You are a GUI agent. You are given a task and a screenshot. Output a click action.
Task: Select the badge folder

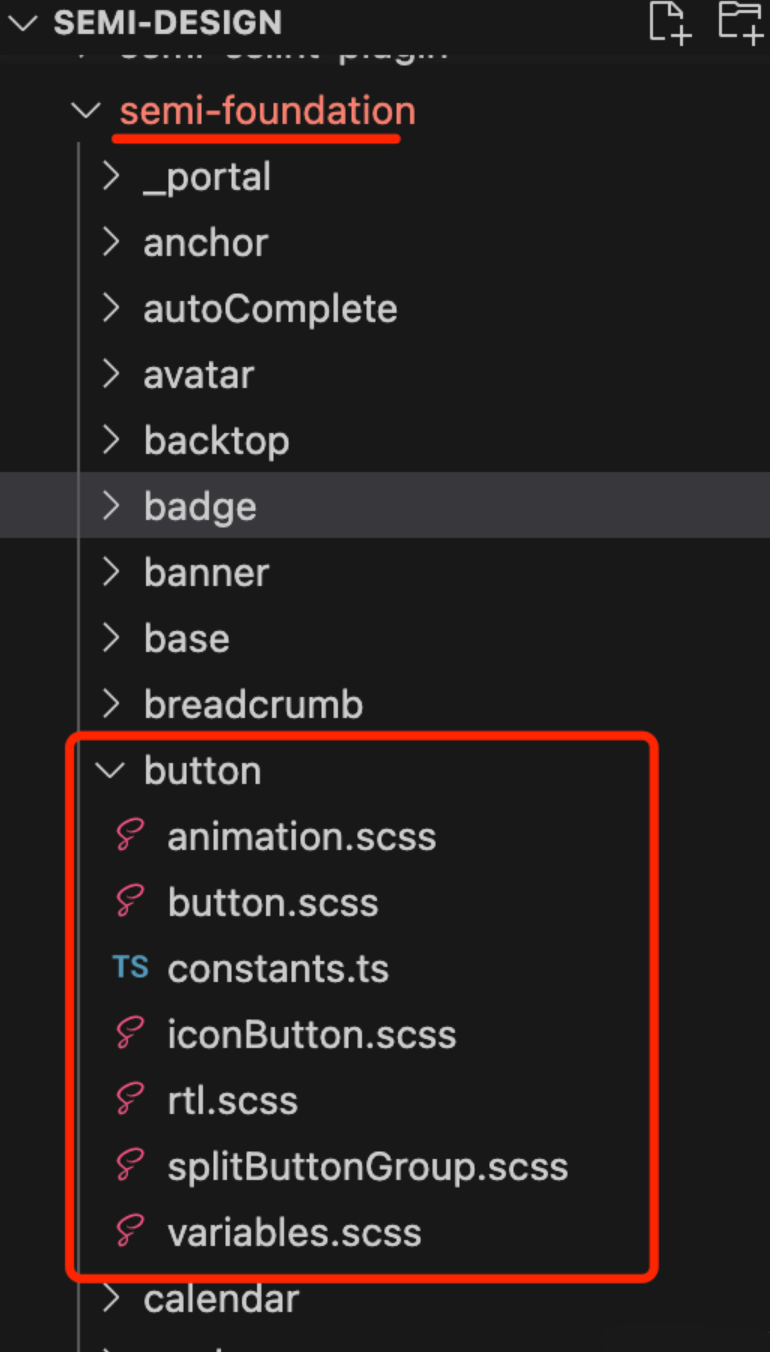point(200,507)
